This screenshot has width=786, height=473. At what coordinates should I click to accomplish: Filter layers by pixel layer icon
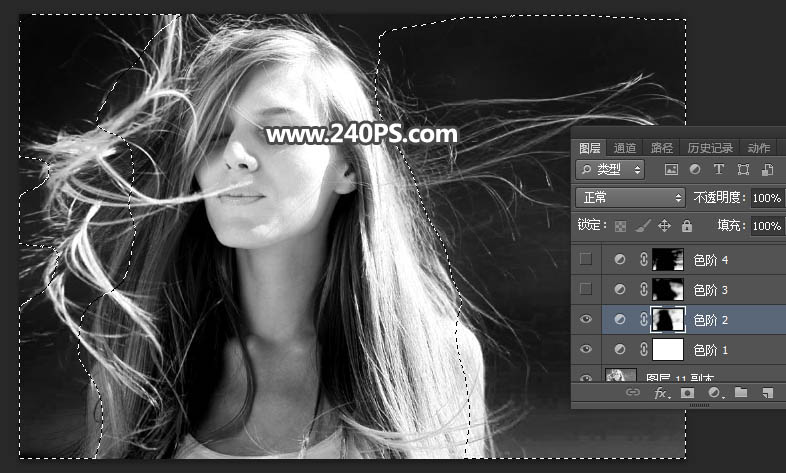pyautogui.click(x=671, y=169)
